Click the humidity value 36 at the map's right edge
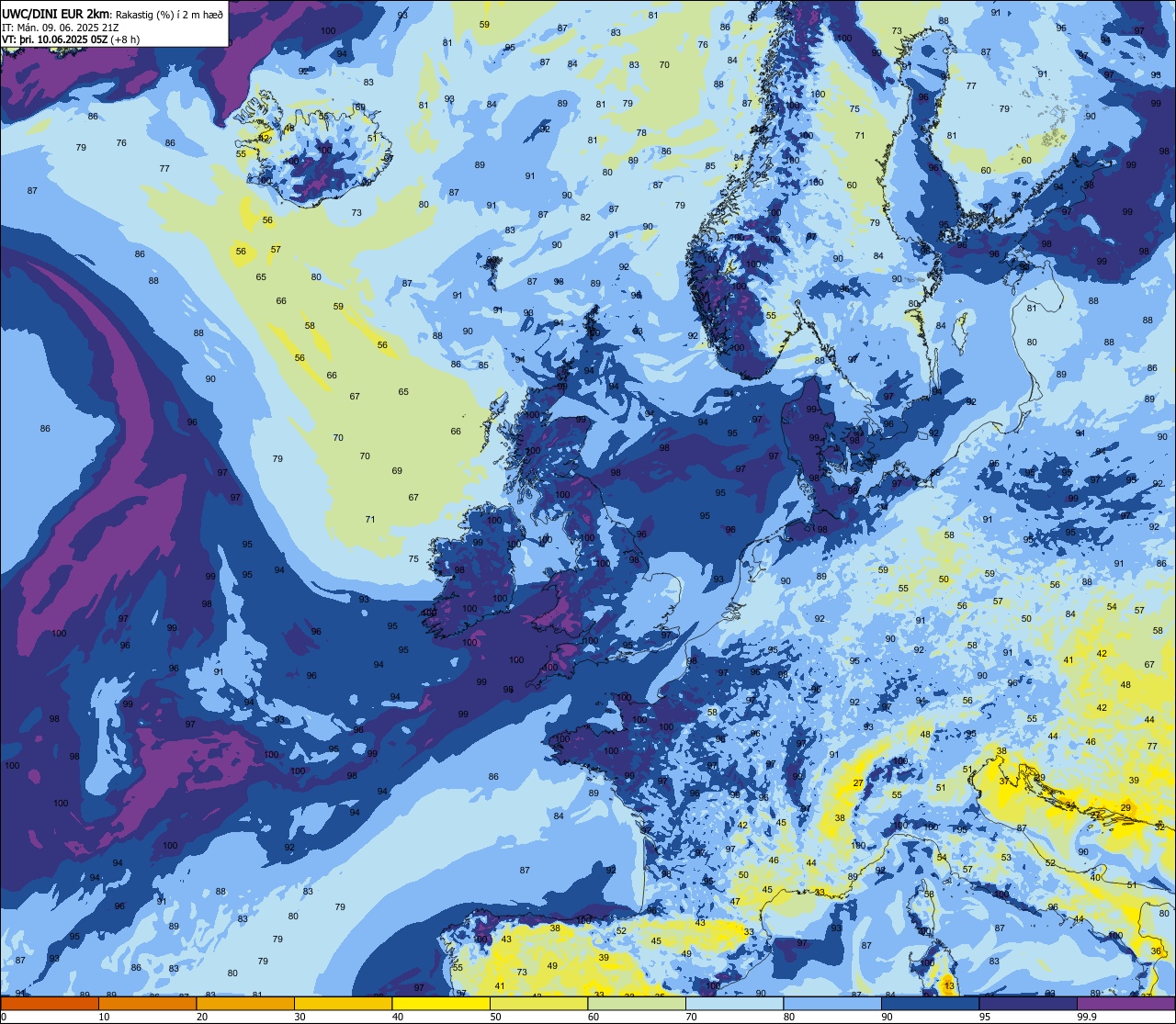This screenshot has height=1024, width=1176. pos(1156,951)
